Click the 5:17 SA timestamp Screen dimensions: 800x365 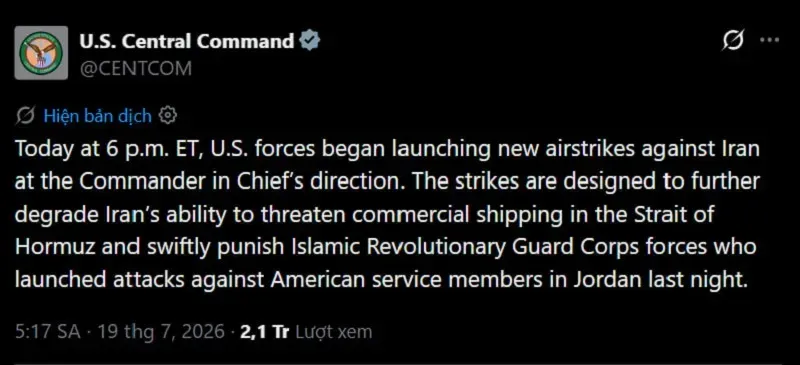[48, 332]
